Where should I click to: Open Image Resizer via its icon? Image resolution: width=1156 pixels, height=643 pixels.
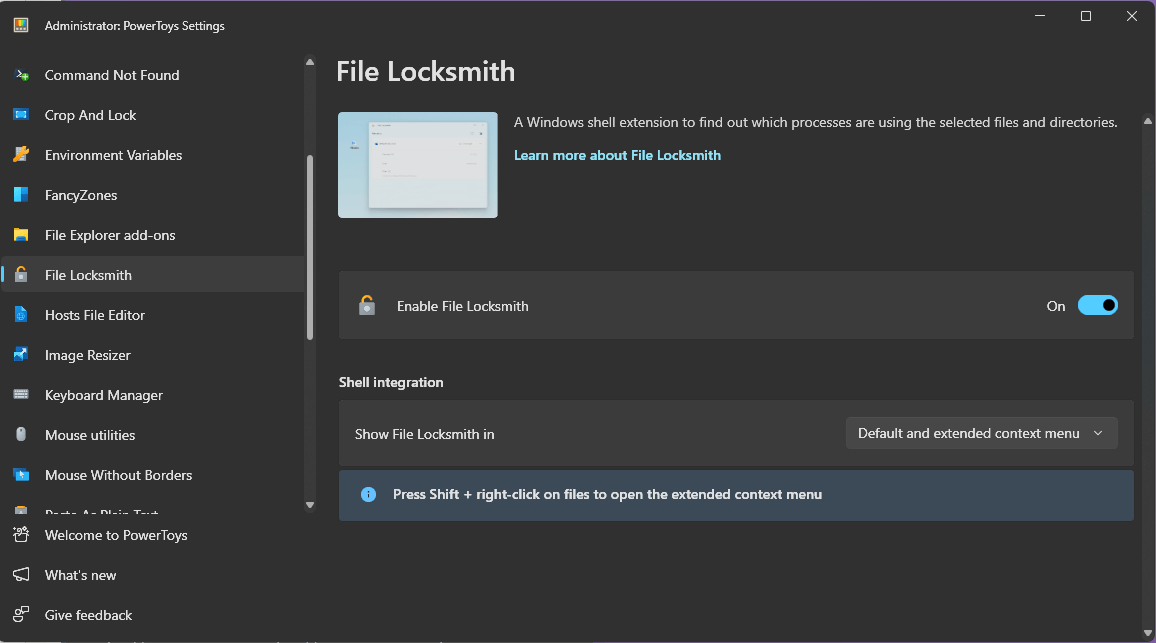21,355
